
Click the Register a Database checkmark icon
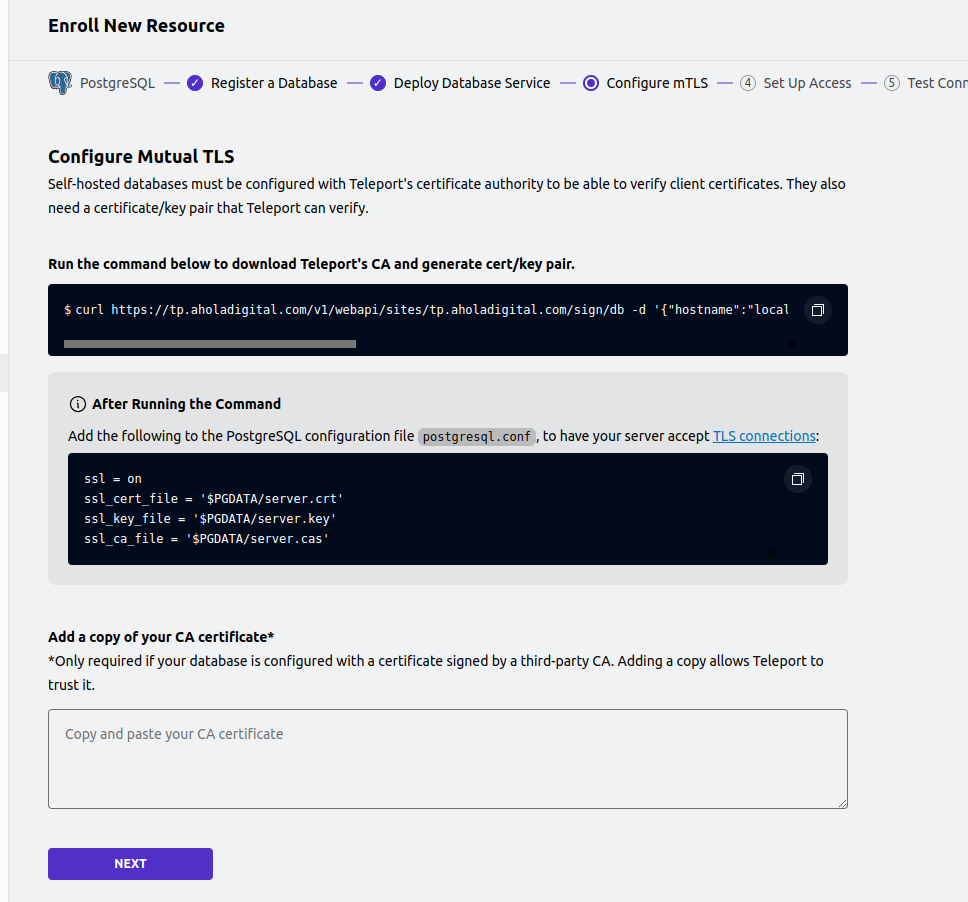tap(195, 83)
